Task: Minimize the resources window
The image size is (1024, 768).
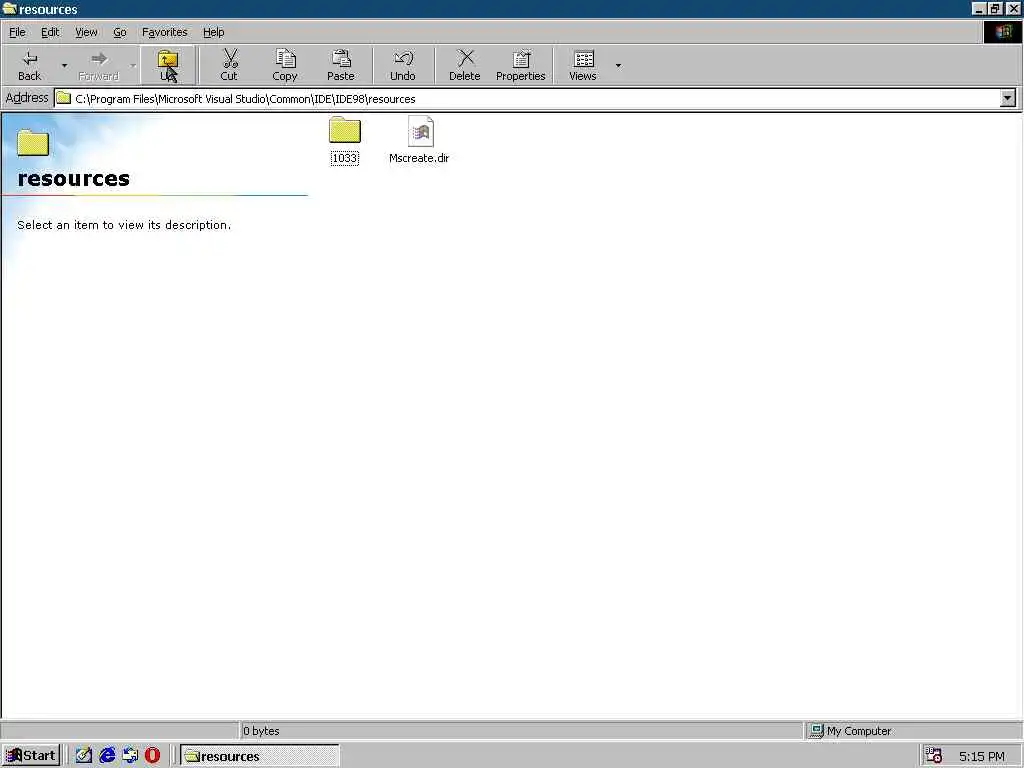Action: point(978,8)
